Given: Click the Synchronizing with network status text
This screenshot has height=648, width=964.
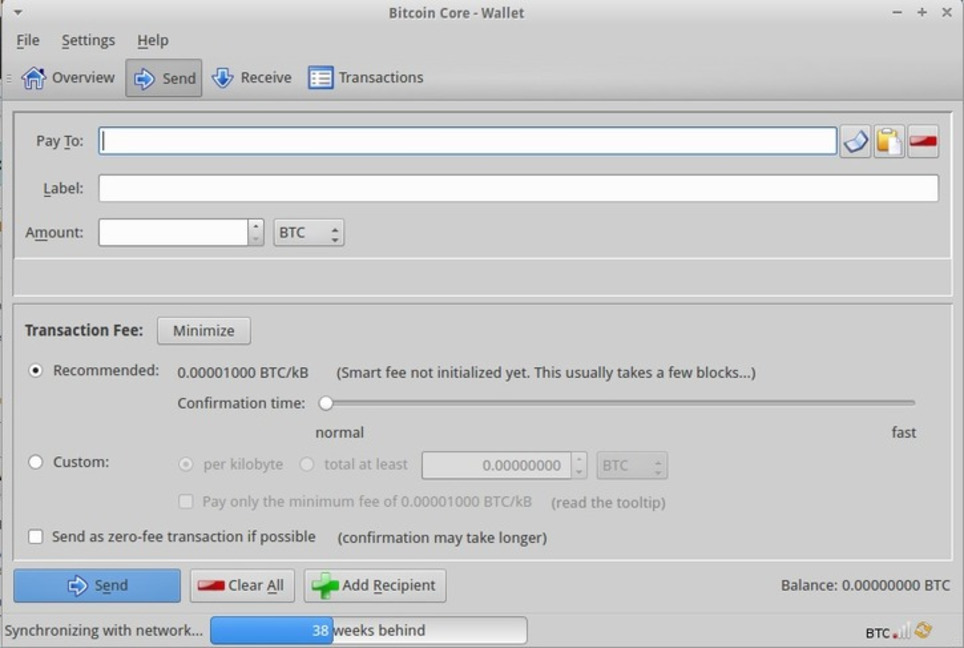Looking at the screenshot, I should 103,631.
